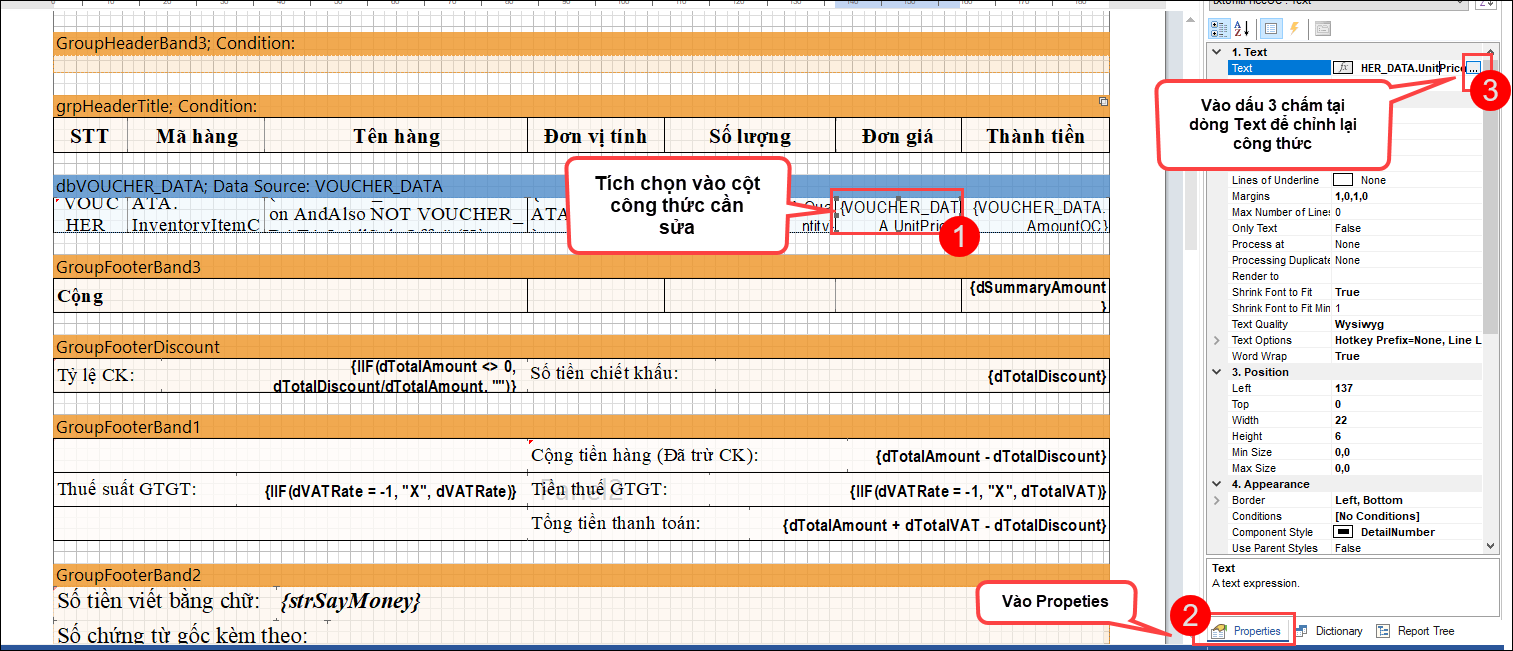1513x651 pixels.
Task: Collapse the 1. Text property section
Action: pyautogui.click(x=1217, y=52)
